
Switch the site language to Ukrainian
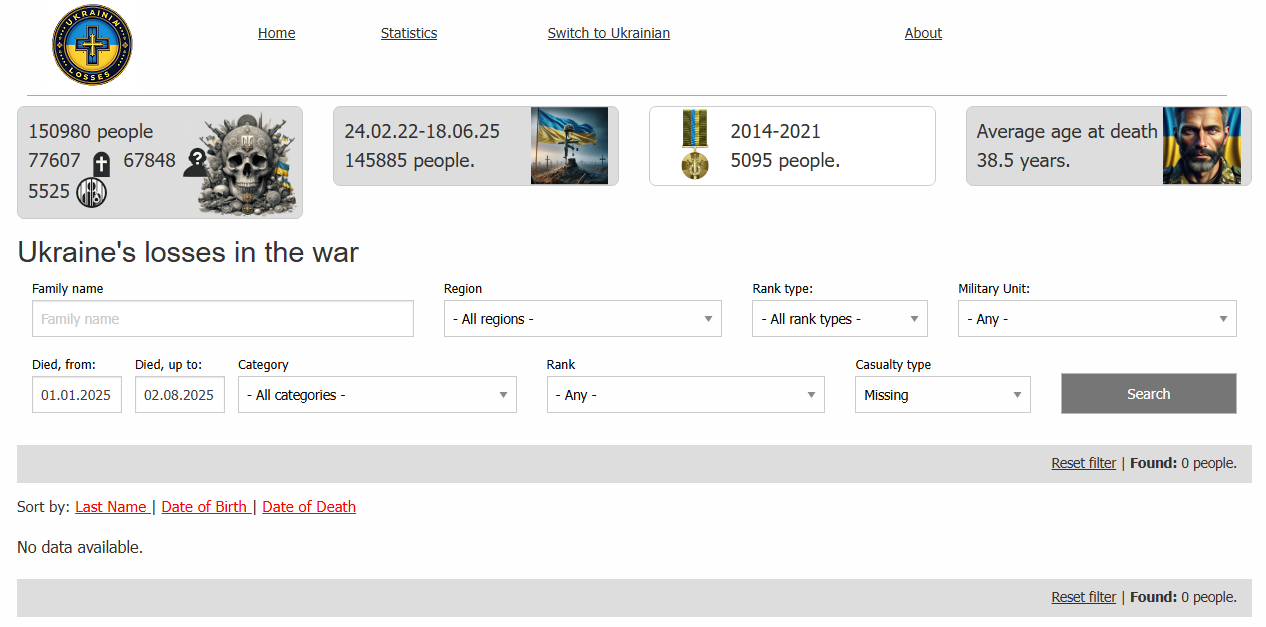click(x=609, y=33)
